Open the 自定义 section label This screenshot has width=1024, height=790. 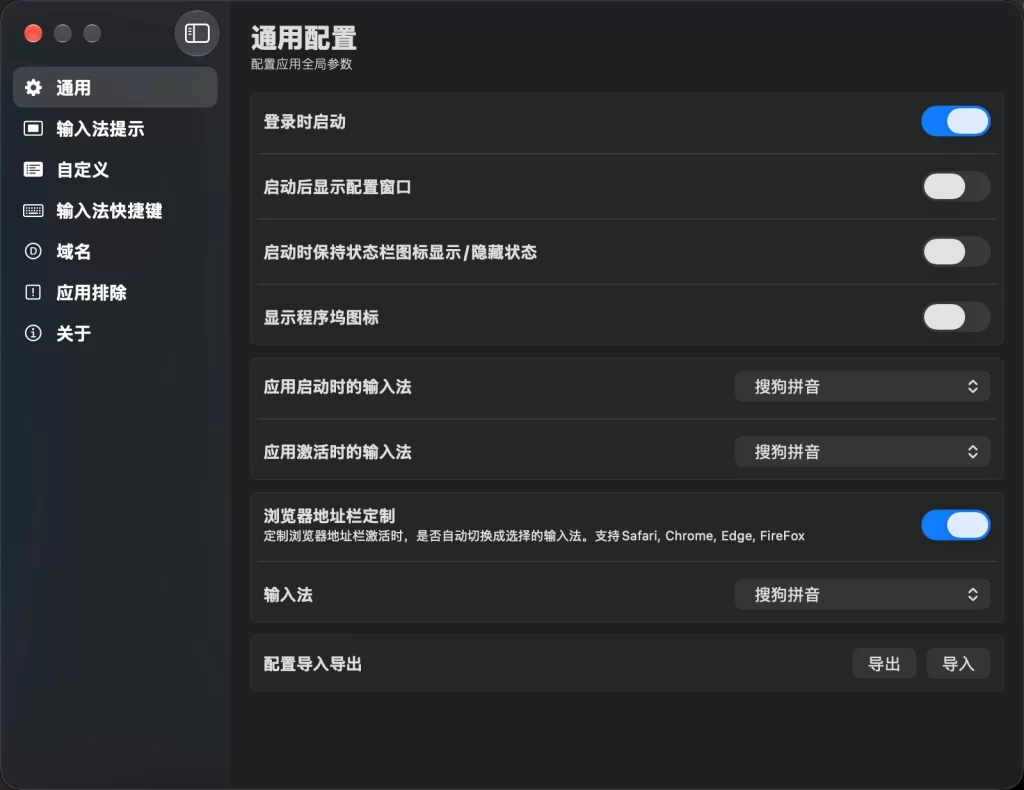(82, 170)
